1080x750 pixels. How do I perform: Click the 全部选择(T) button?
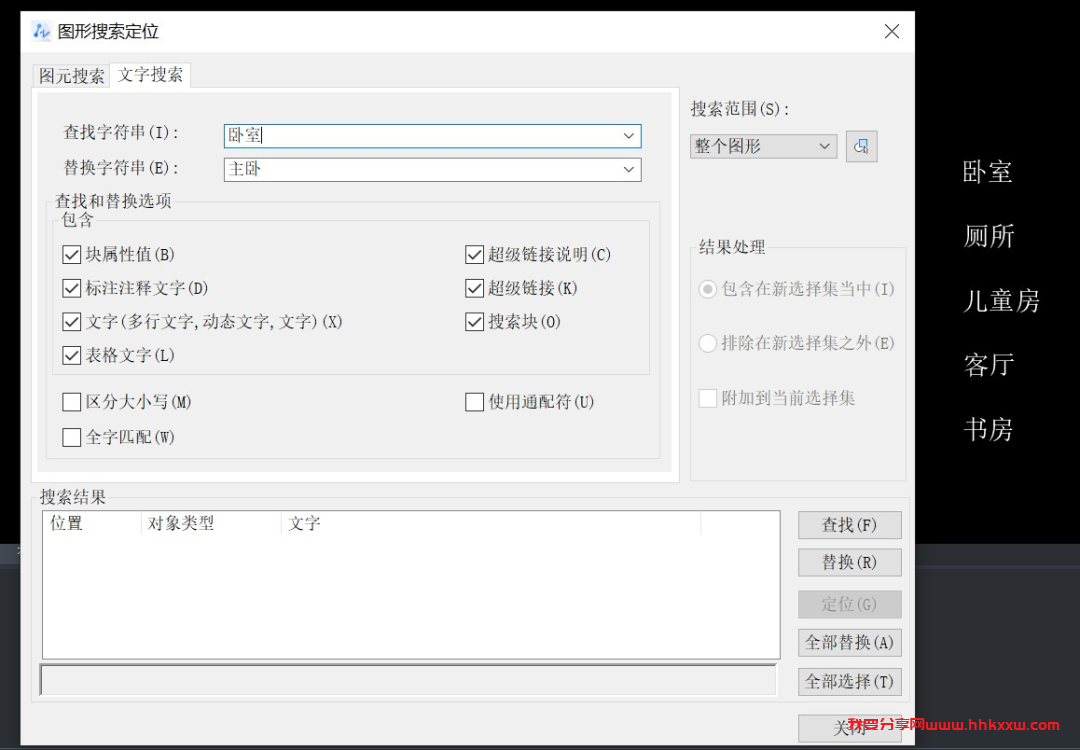[849, 682]
